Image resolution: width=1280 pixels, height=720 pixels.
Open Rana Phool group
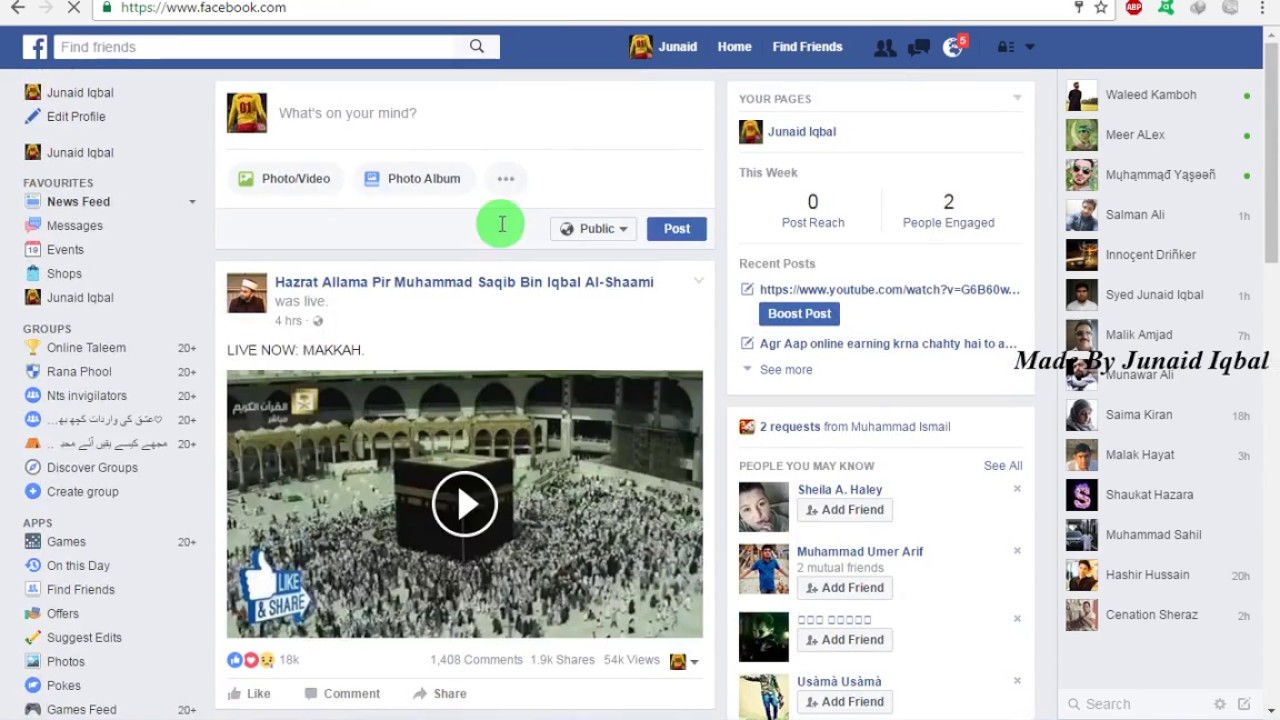pyautogui.click(x=80, y=372)
